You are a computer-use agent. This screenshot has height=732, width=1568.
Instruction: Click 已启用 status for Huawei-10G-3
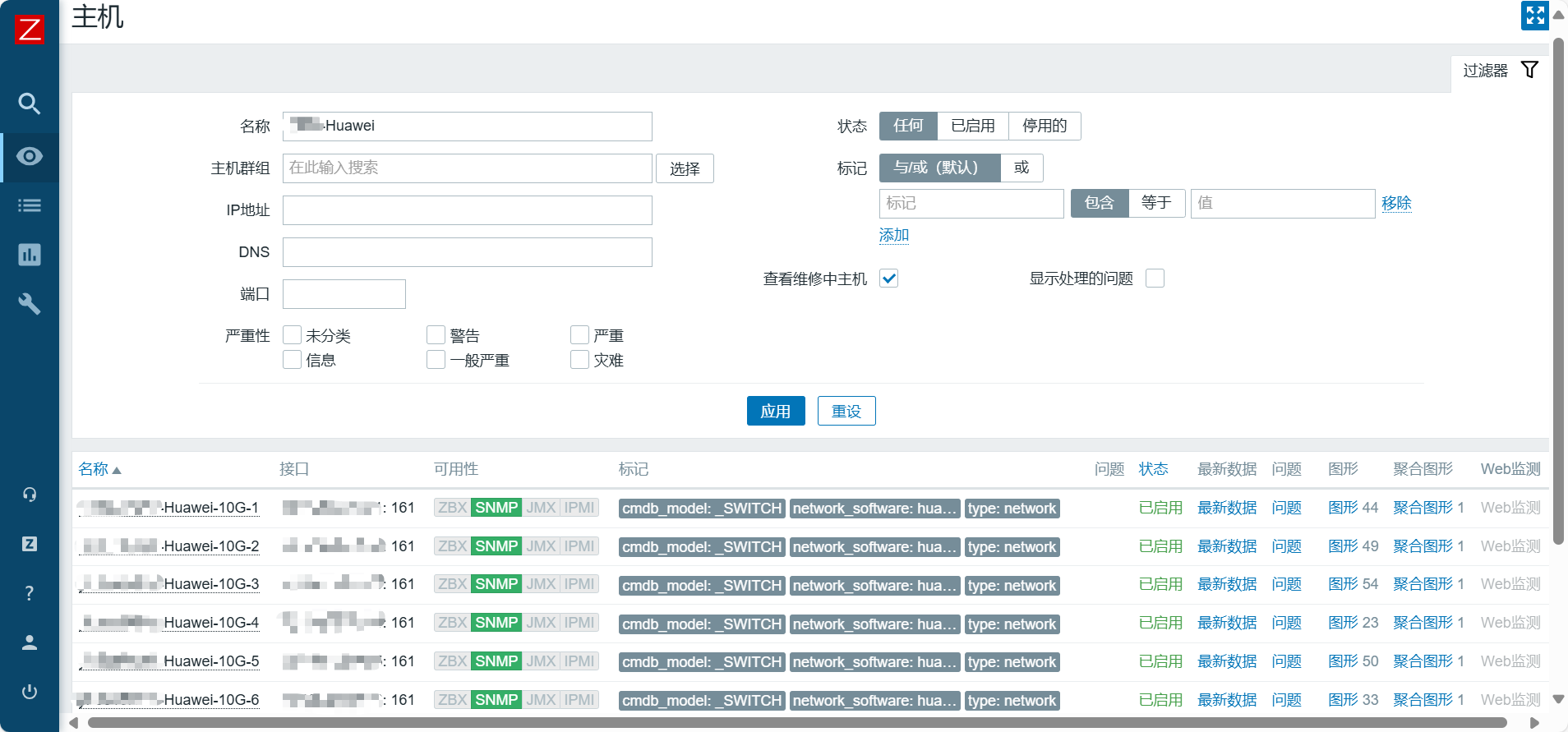click(x=1160, y=584)
